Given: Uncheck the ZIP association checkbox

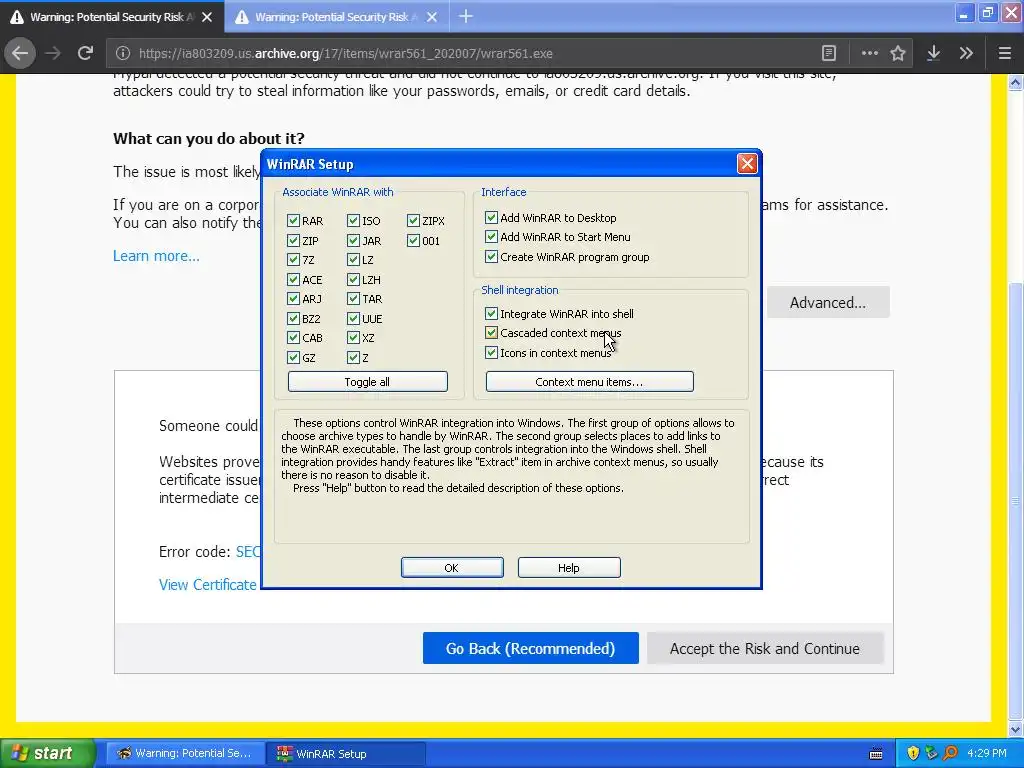Looking at the screenshot, I should [x=293, y=240].
